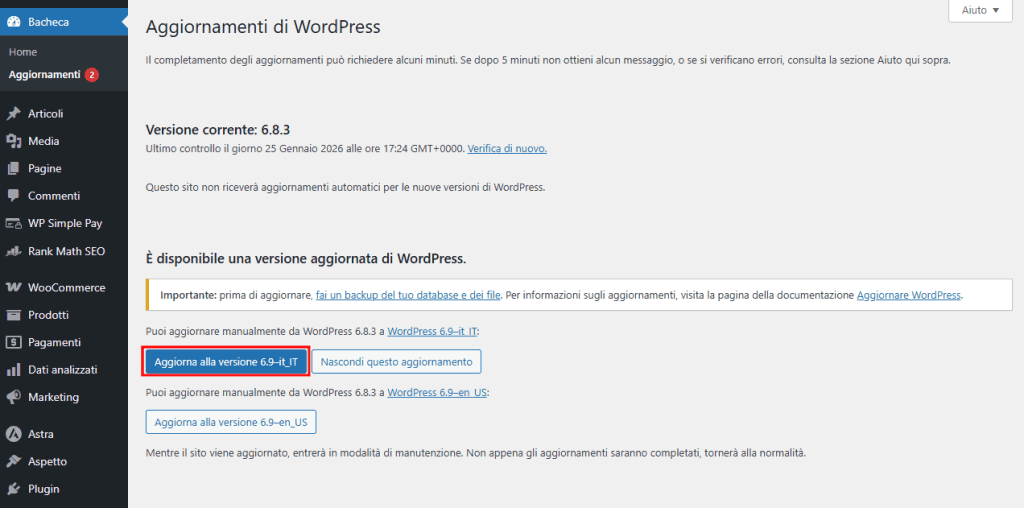Image resolution: width=1024 pixels, height=508 pixels.
Task: Open the Aggiornare WordPress documentation link
Action: tap(908, 294)
